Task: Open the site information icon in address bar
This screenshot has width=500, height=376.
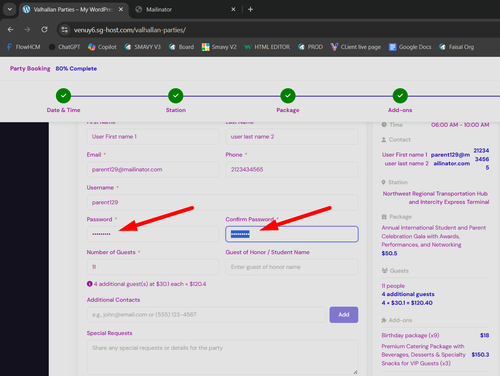Action: click(65, 30)
